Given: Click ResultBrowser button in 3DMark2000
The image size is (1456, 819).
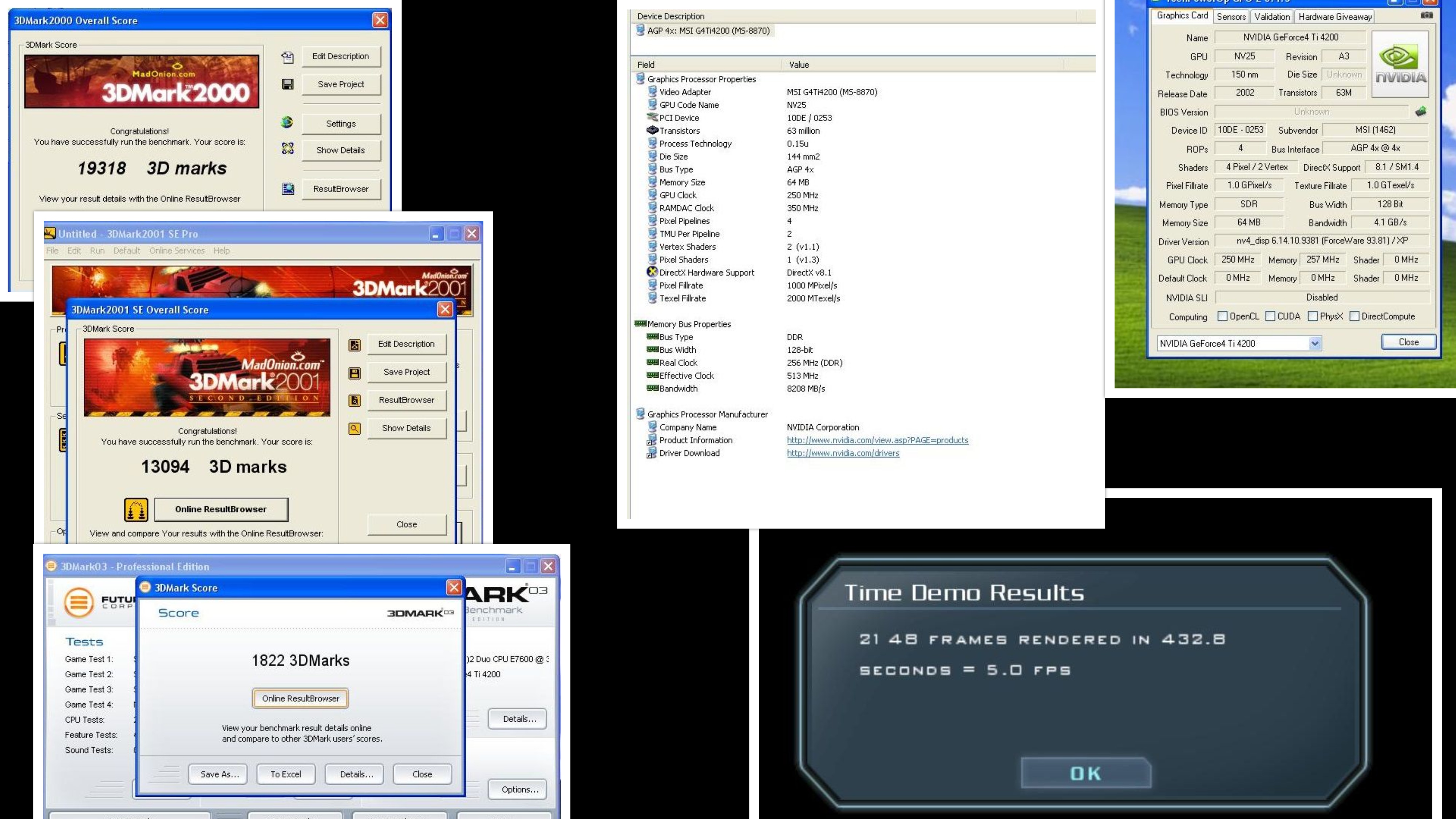Looking at the screenshot, I should 341,189.
